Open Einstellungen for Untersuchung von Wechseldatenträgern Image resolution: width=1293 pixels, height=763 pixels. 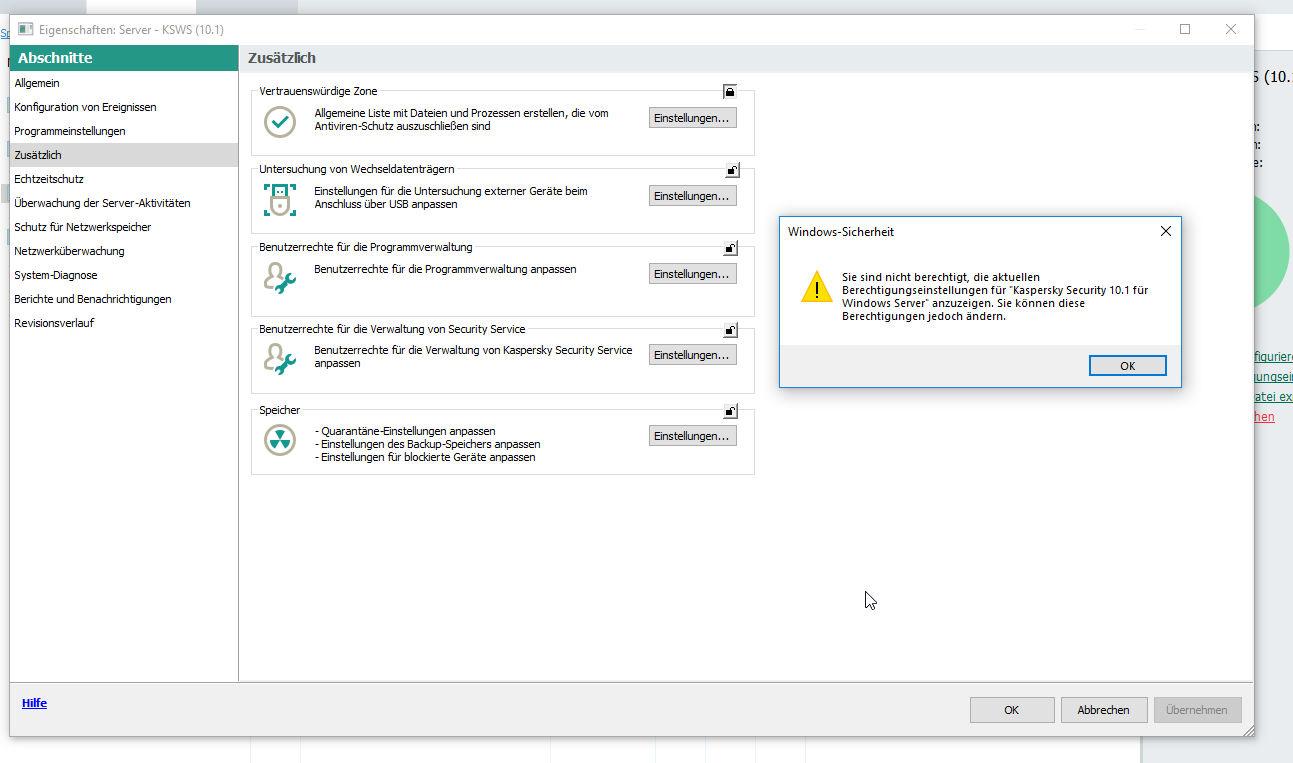tap(693, 196)
